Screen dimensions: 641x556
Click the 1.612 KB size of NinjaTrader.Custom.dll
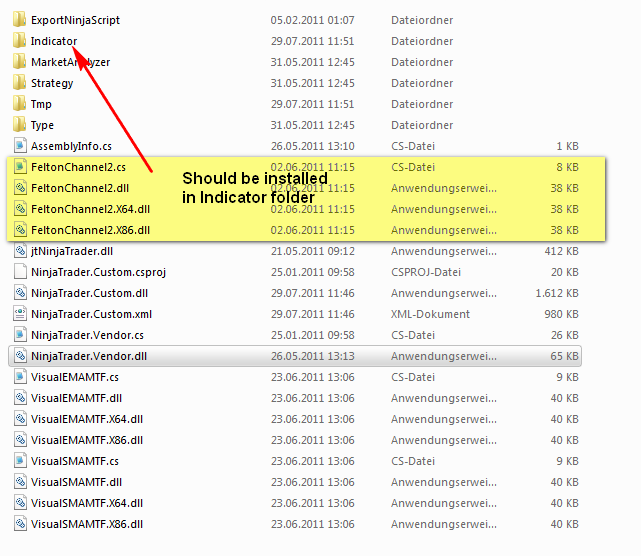(x=557, y=293)
